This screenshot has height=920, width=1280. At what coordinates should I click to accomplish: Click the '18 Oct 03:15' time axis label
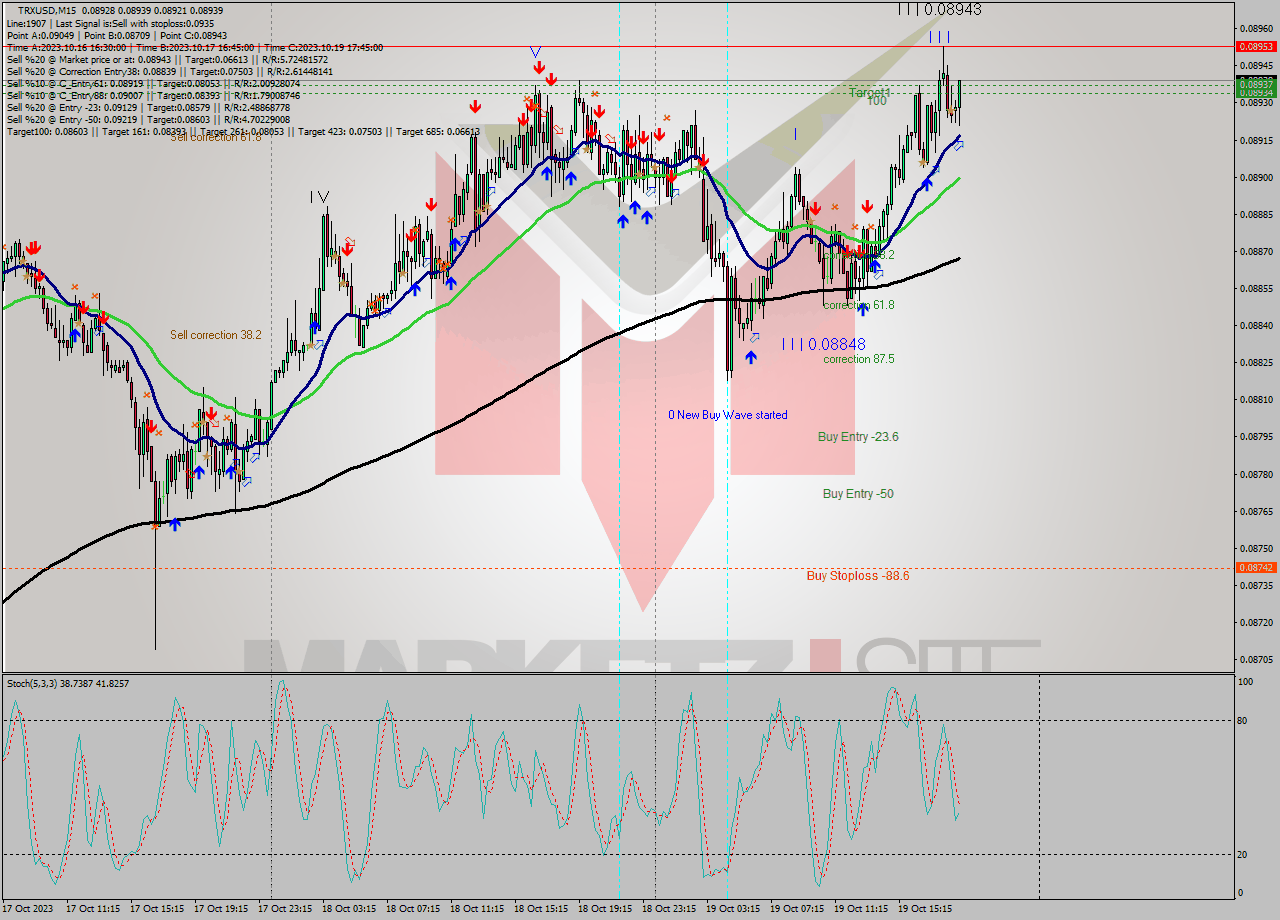click(x=349, y=909)
